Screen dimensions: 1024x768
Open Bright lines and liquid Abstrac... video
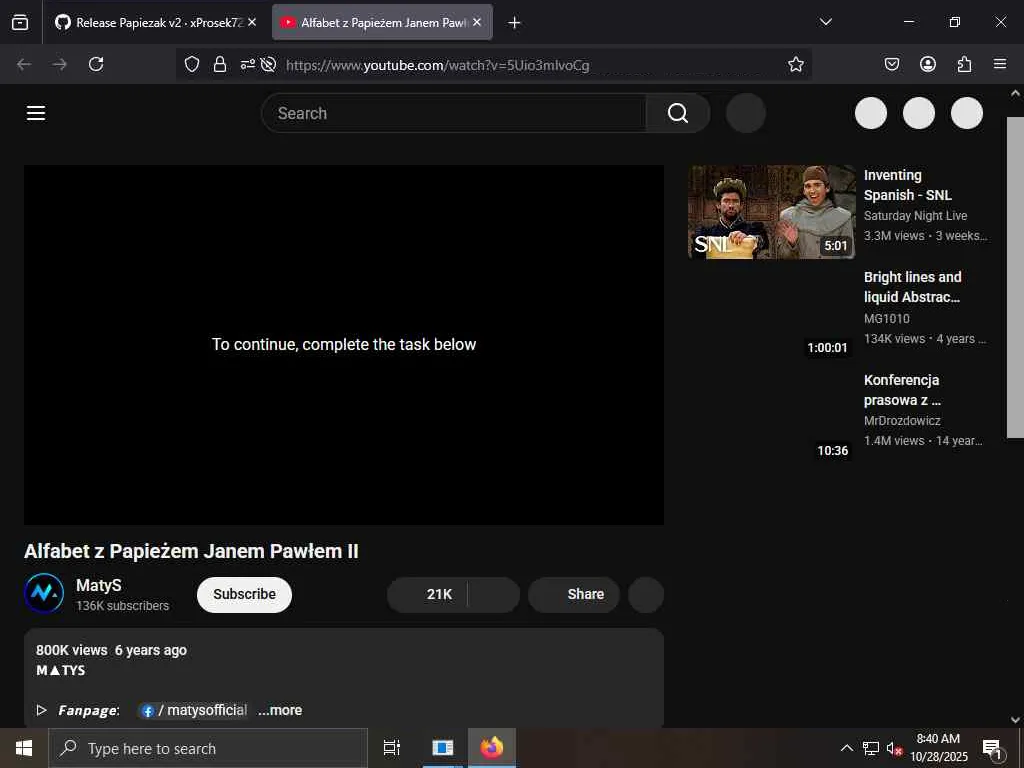(x=912, y=287)
